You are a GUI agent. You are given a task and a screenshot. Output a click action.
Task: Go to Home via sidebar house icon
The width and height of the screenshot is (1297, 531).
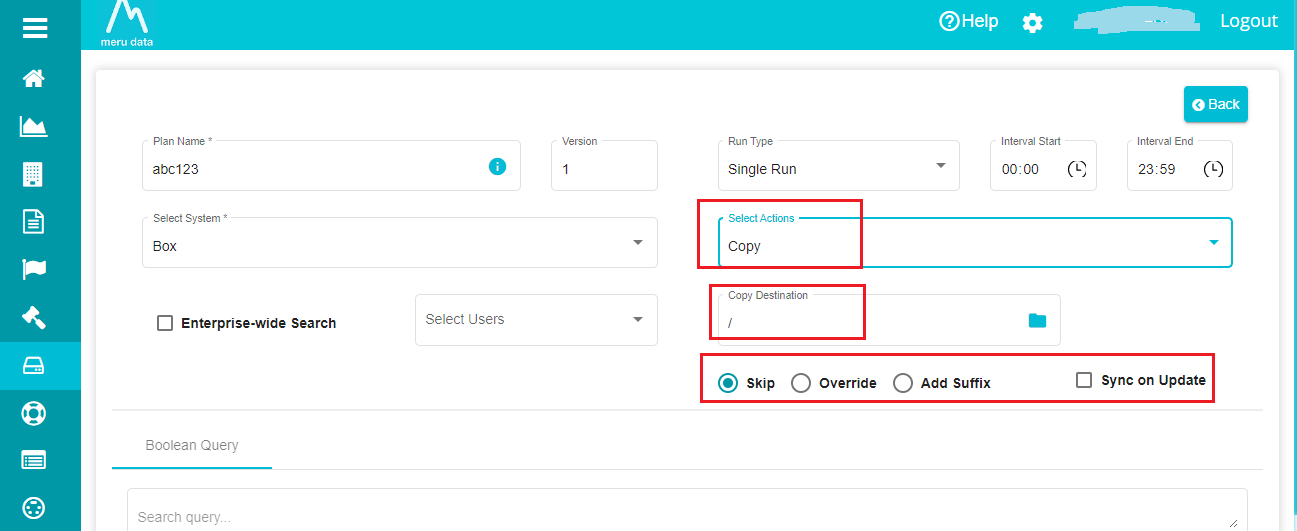pyautogui.click(x=34, y=78)
